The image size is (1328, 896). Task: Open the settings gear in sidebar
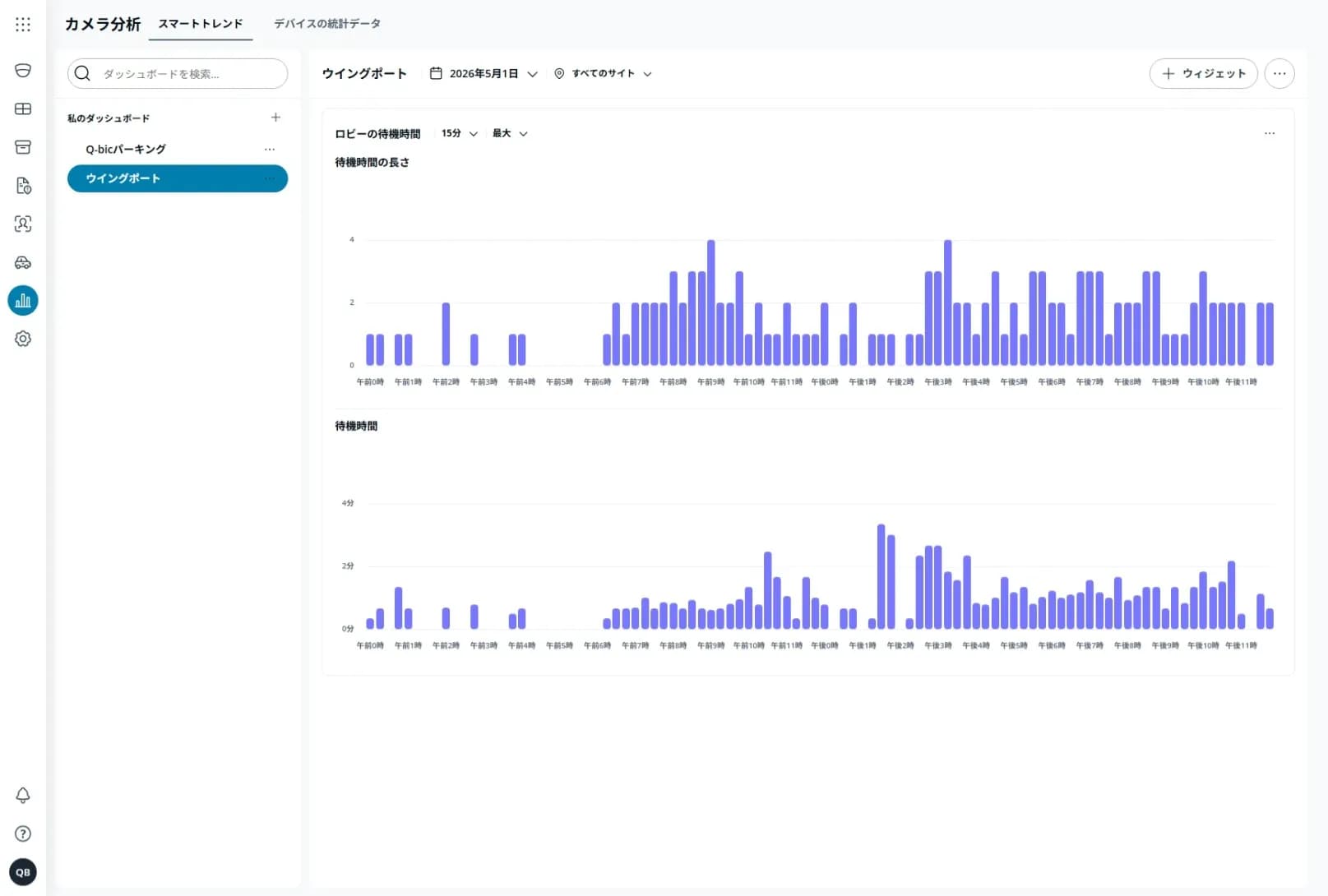coord(23,339)
